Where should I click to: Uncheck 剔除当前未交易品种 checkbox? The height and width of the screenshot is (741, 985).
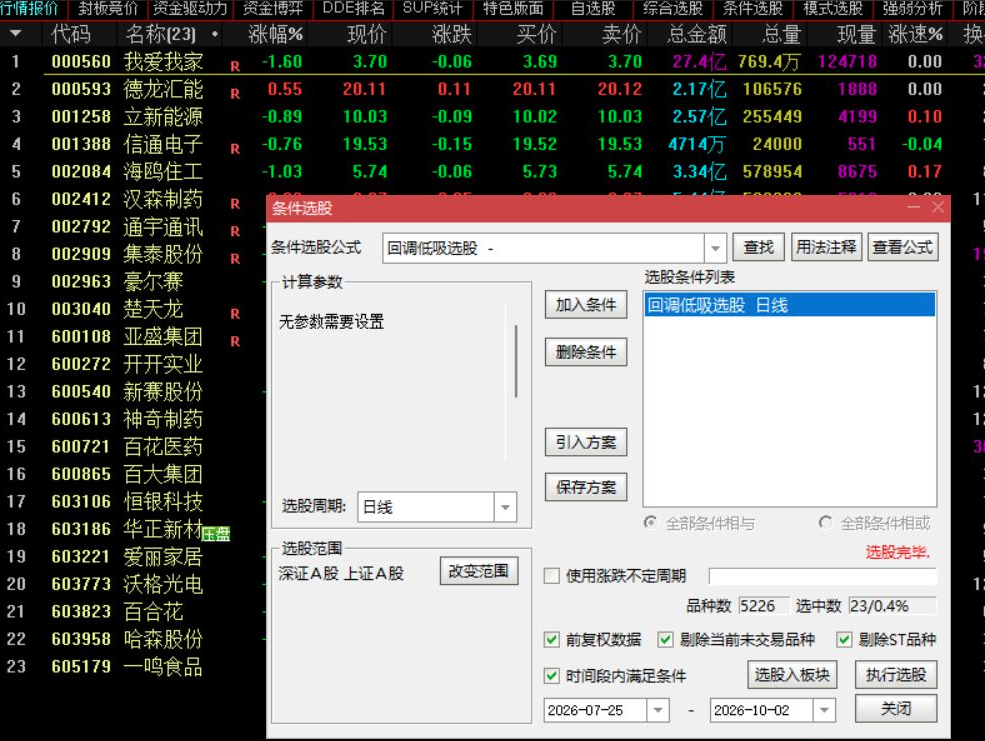[x=665, y=640]
